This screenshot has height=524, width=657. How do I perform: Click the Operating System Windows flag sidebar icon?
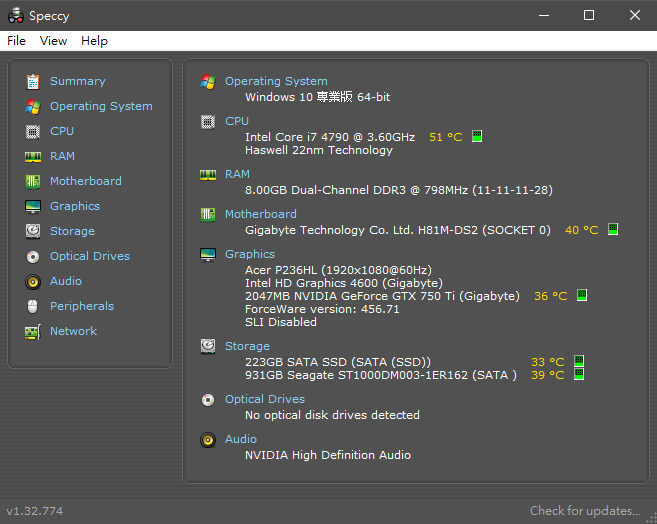tap(33, 106)
